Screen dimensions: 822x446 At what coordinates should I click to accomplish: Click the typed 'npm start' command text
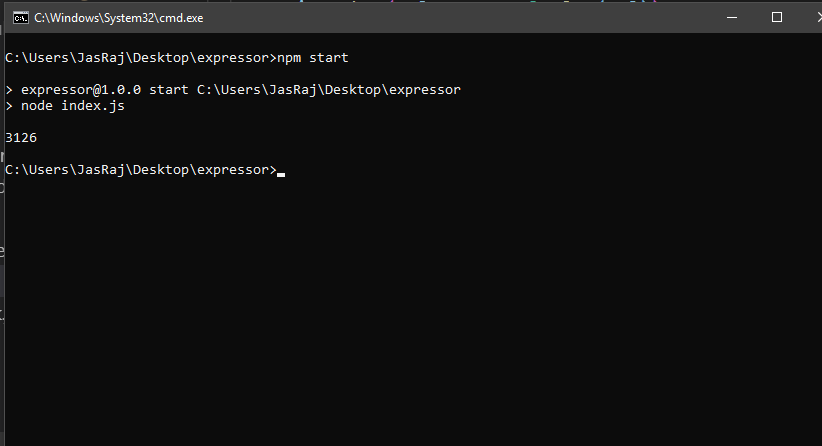[x=312, y=58]
